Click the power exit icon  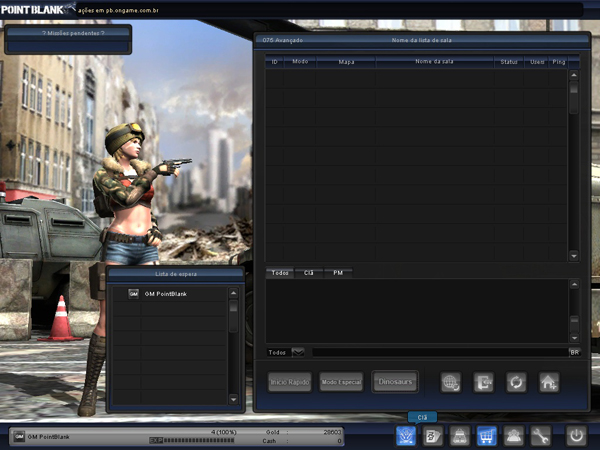[x=576, y=435]
